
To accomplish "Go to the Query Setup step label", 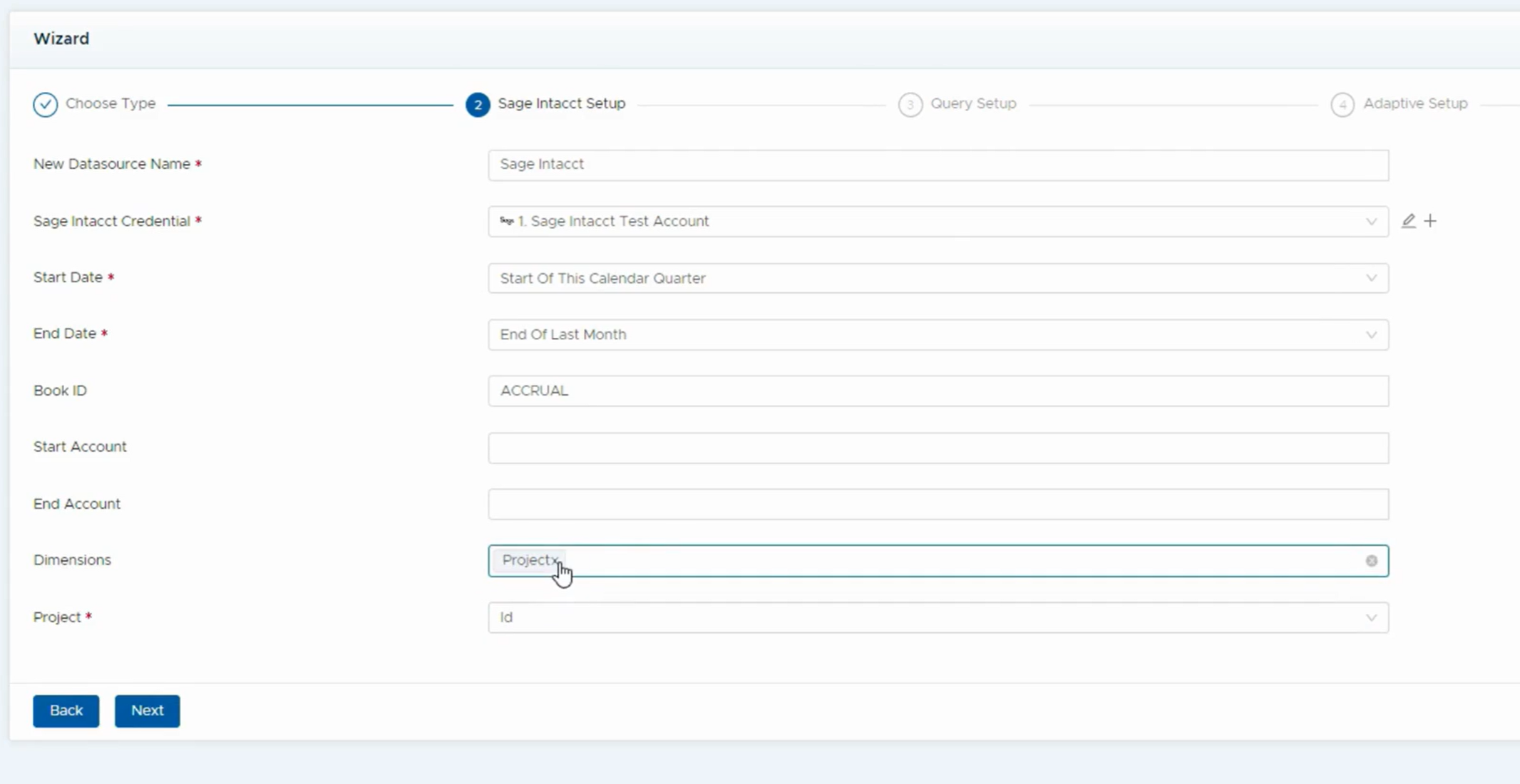I will pos(972,103).
